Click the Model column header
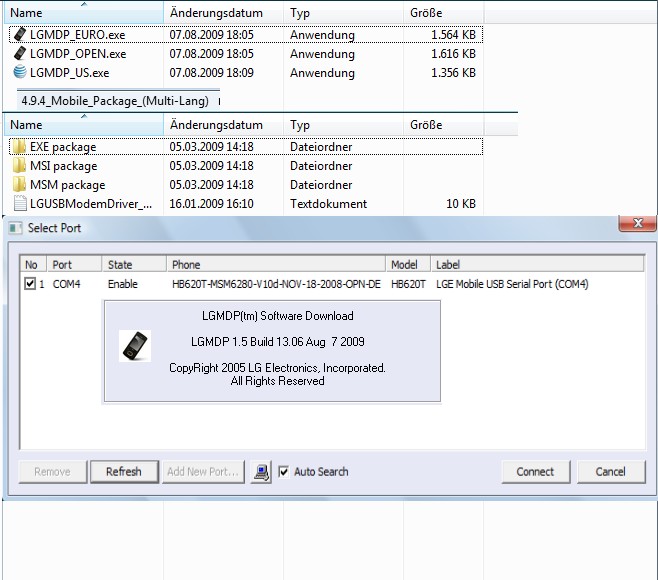658x580 pixels. [408, 265]
